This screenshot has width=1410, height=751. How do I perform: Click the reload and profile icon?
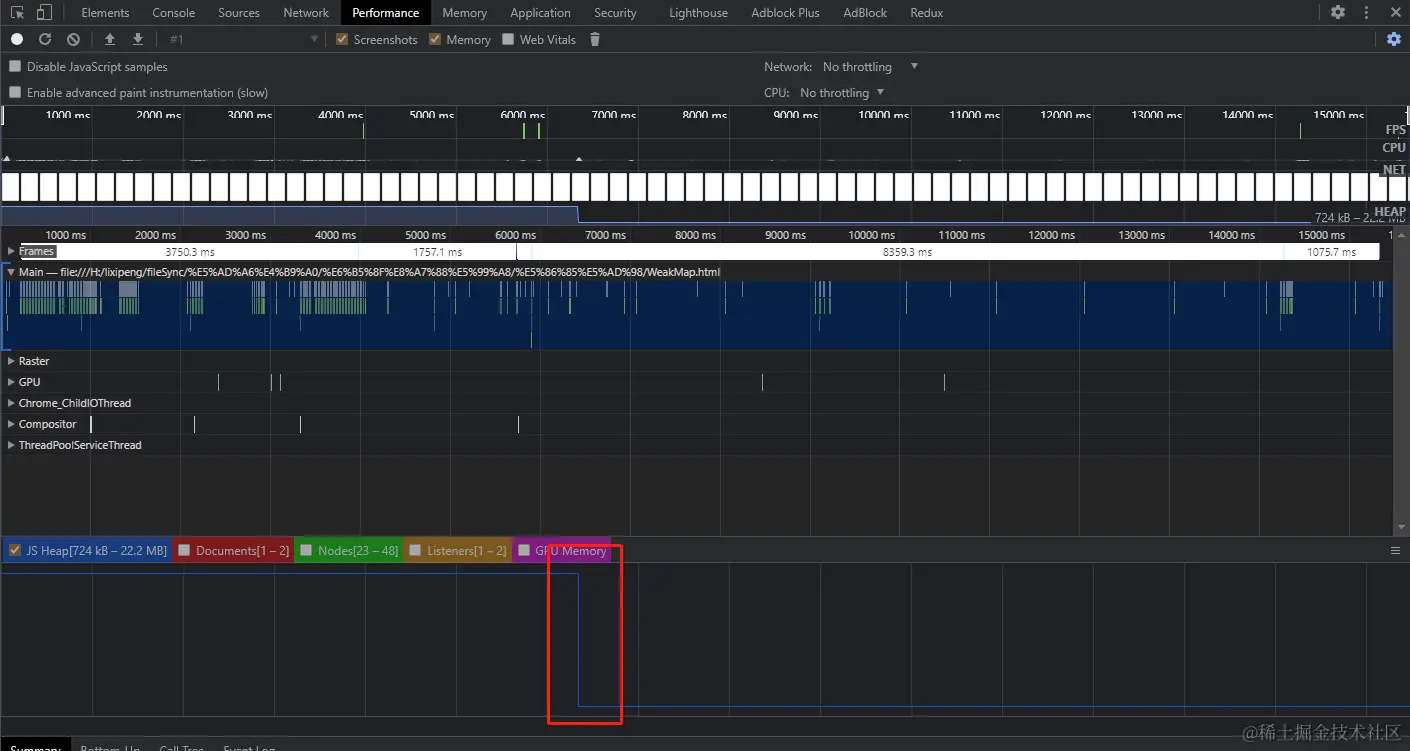tap(45, 39)
